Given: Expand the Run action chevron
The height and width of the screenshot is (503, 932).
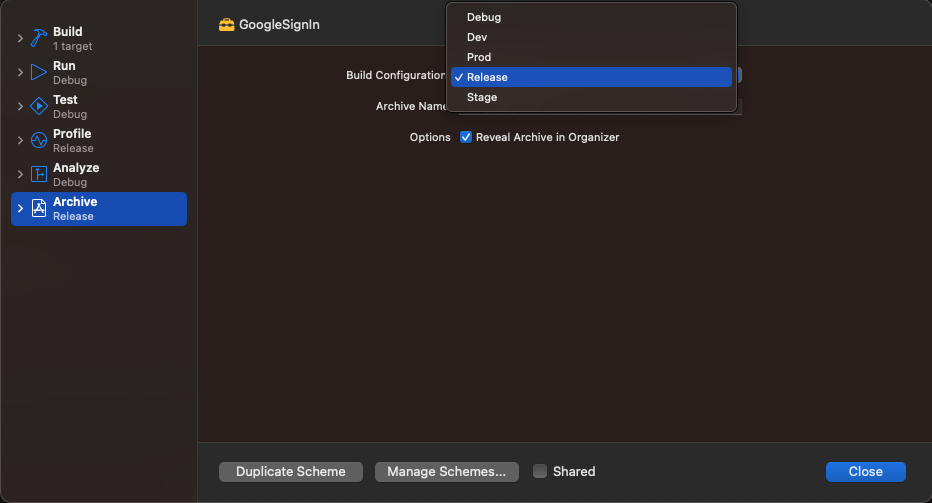Looking at the screenshot, I should [20, 73].
